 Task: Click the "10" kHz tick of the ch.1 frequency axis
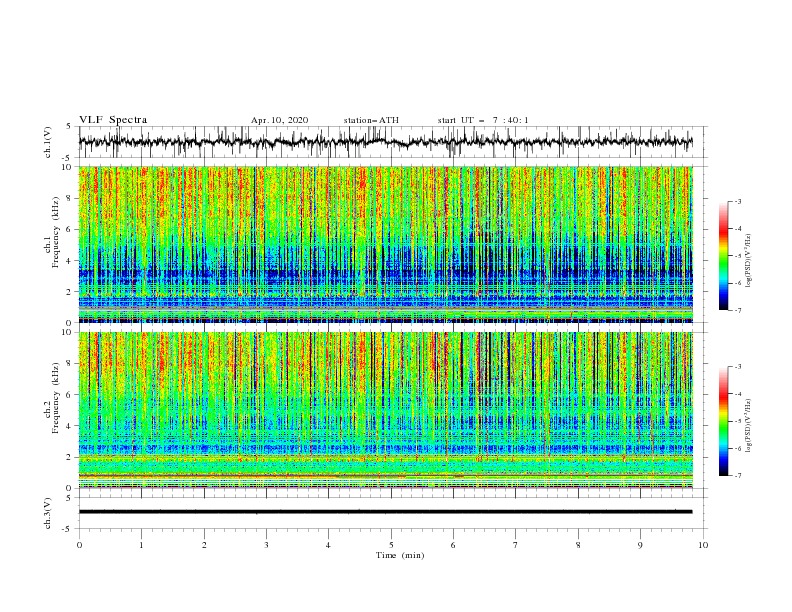[x=68, y=167]
